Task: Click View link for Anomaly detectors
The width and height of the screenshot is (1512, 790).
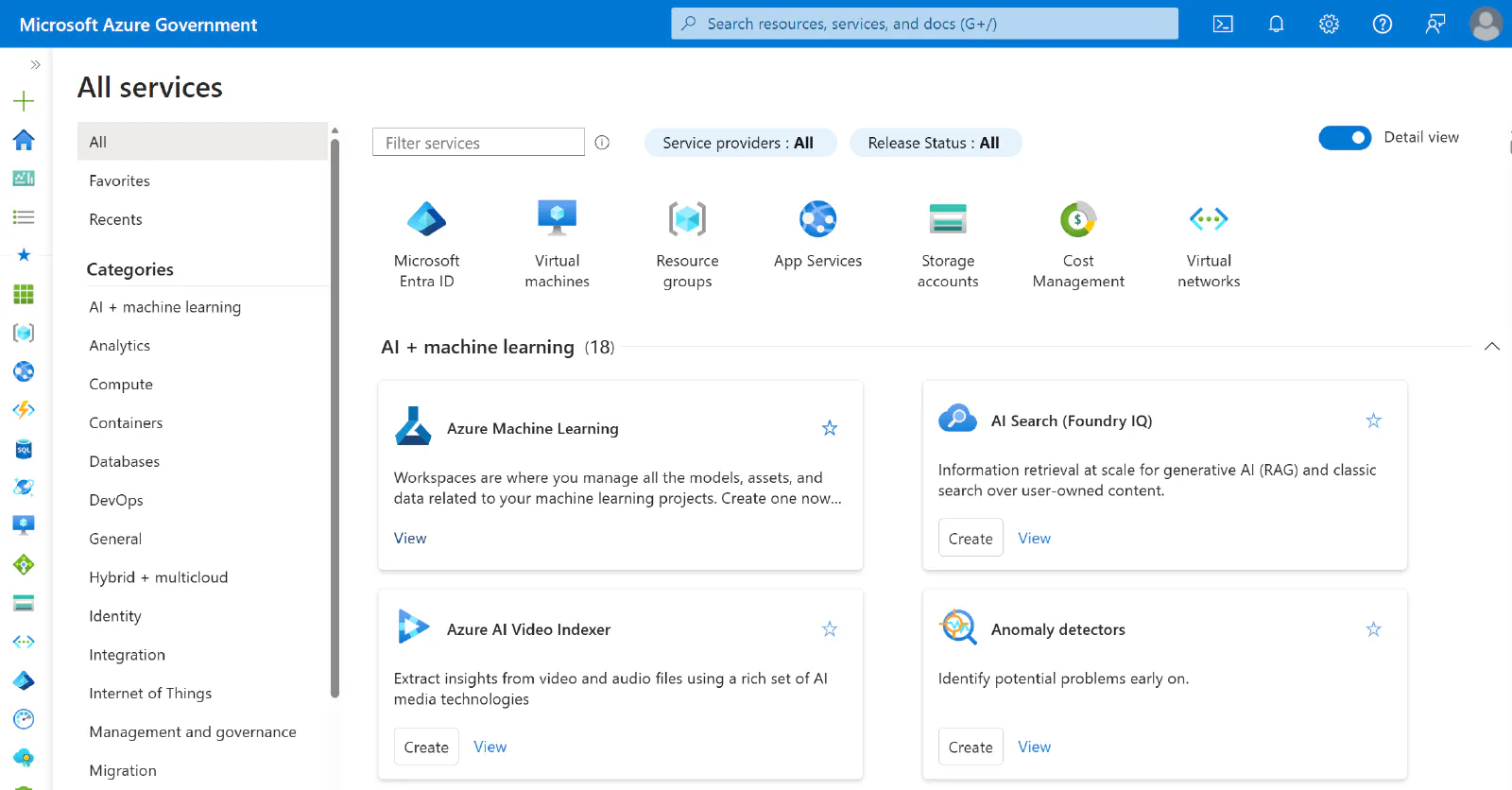Action: [1034, 747]
